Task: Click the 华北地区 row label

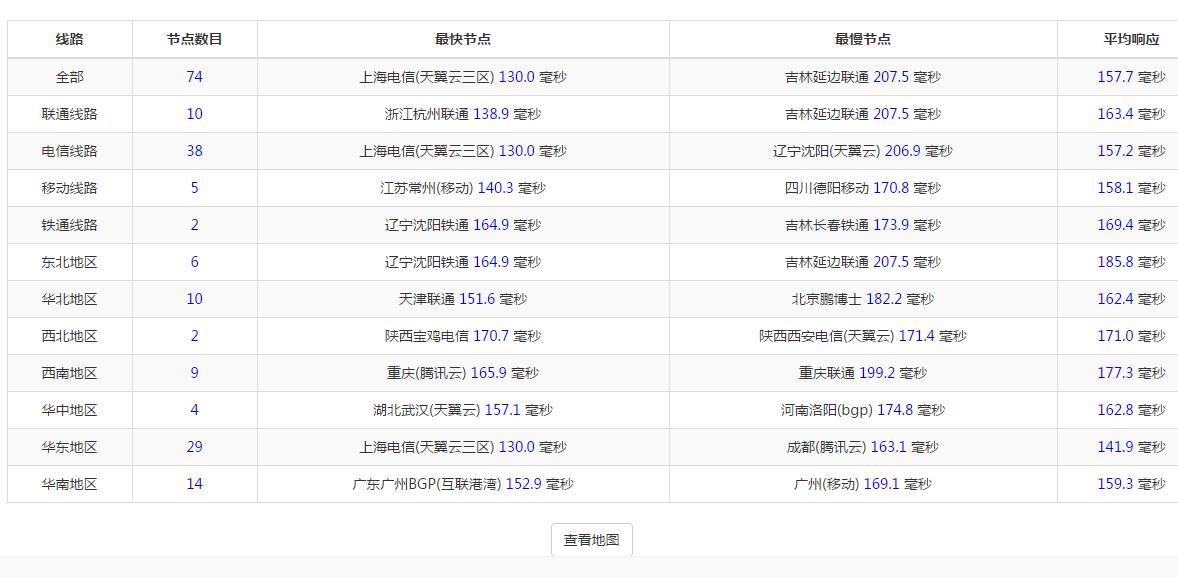Action: pos(70,299)
